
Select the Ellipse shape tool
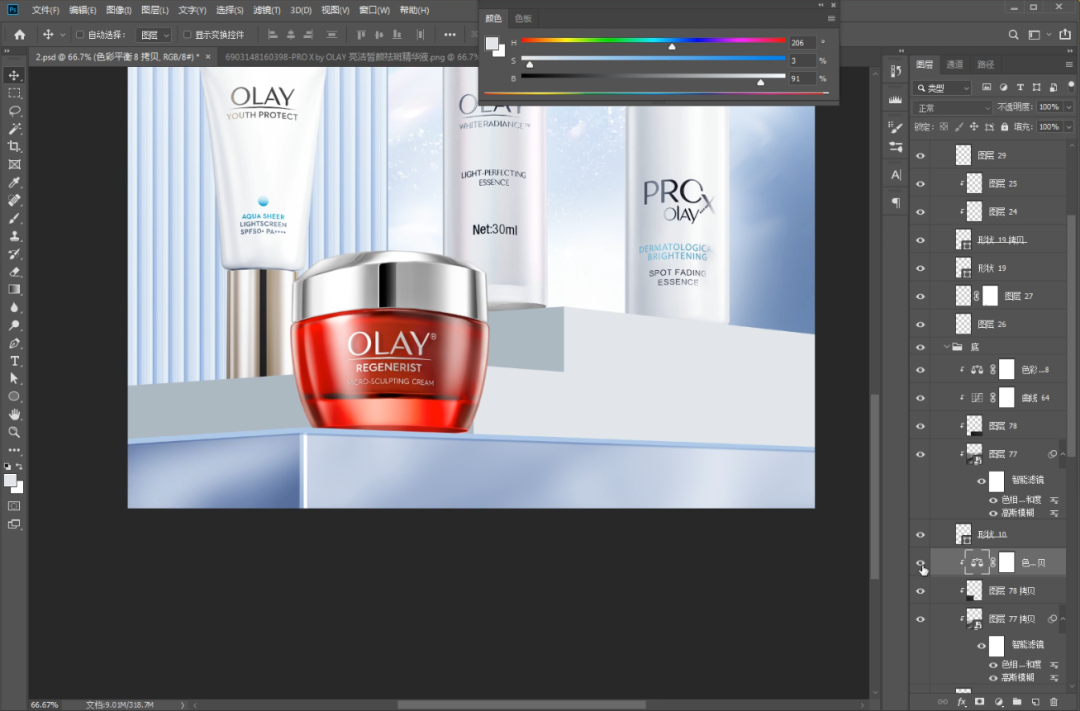14,396
